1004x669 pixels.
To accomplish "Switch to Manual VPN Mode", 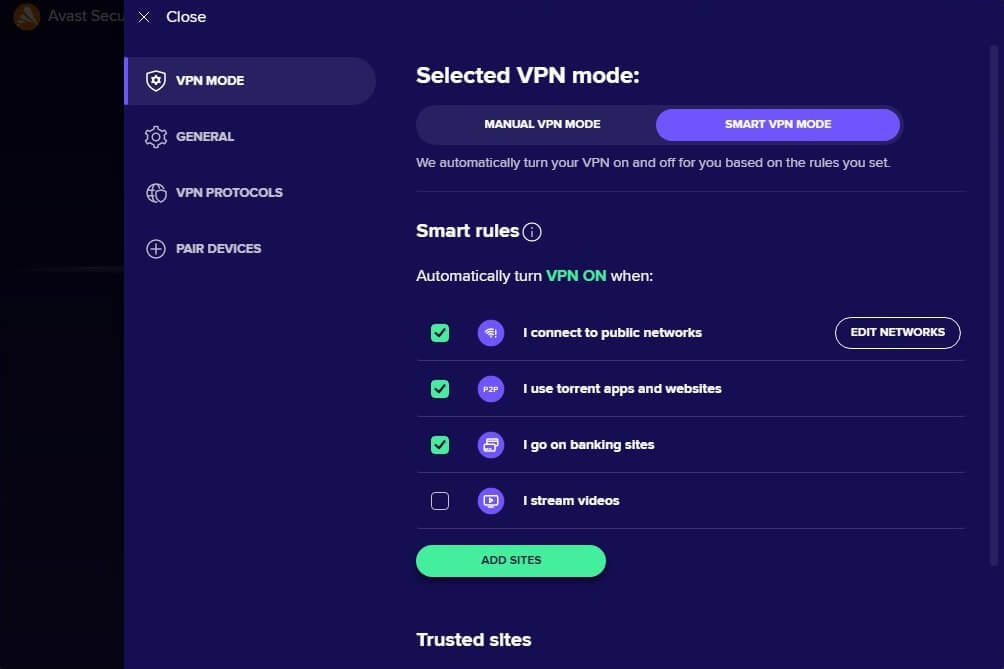I will pyautogui.click(x=542, y=124).
